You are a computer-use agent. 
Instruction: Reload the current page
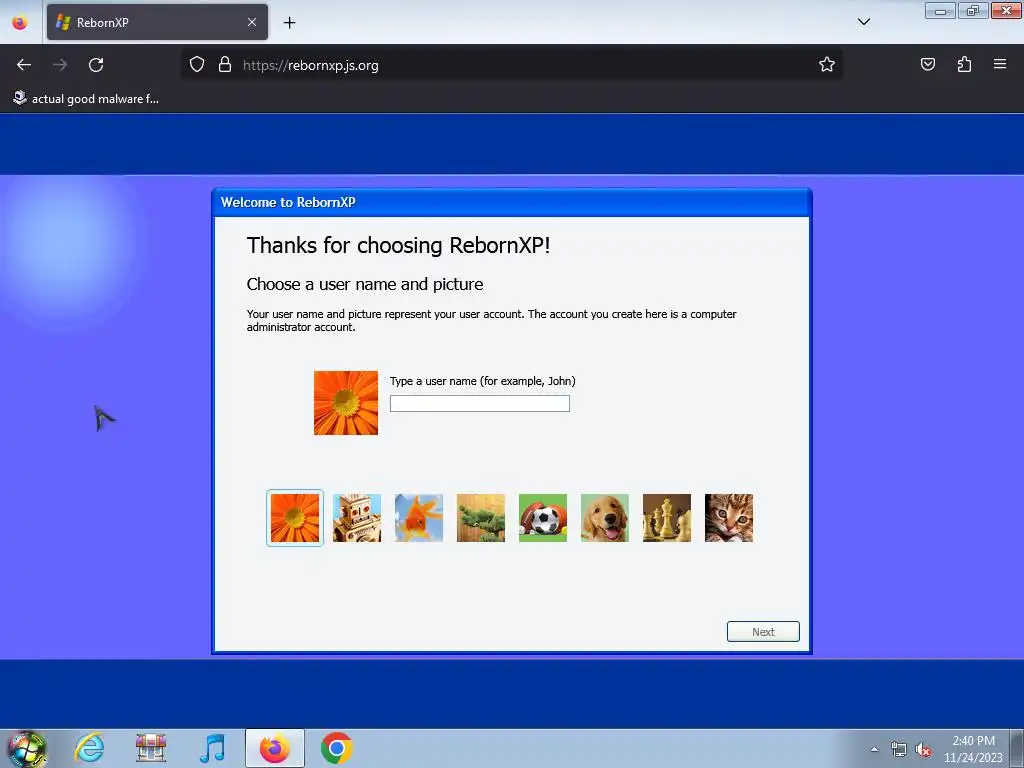pyautogui.click(x=96, y=65)
